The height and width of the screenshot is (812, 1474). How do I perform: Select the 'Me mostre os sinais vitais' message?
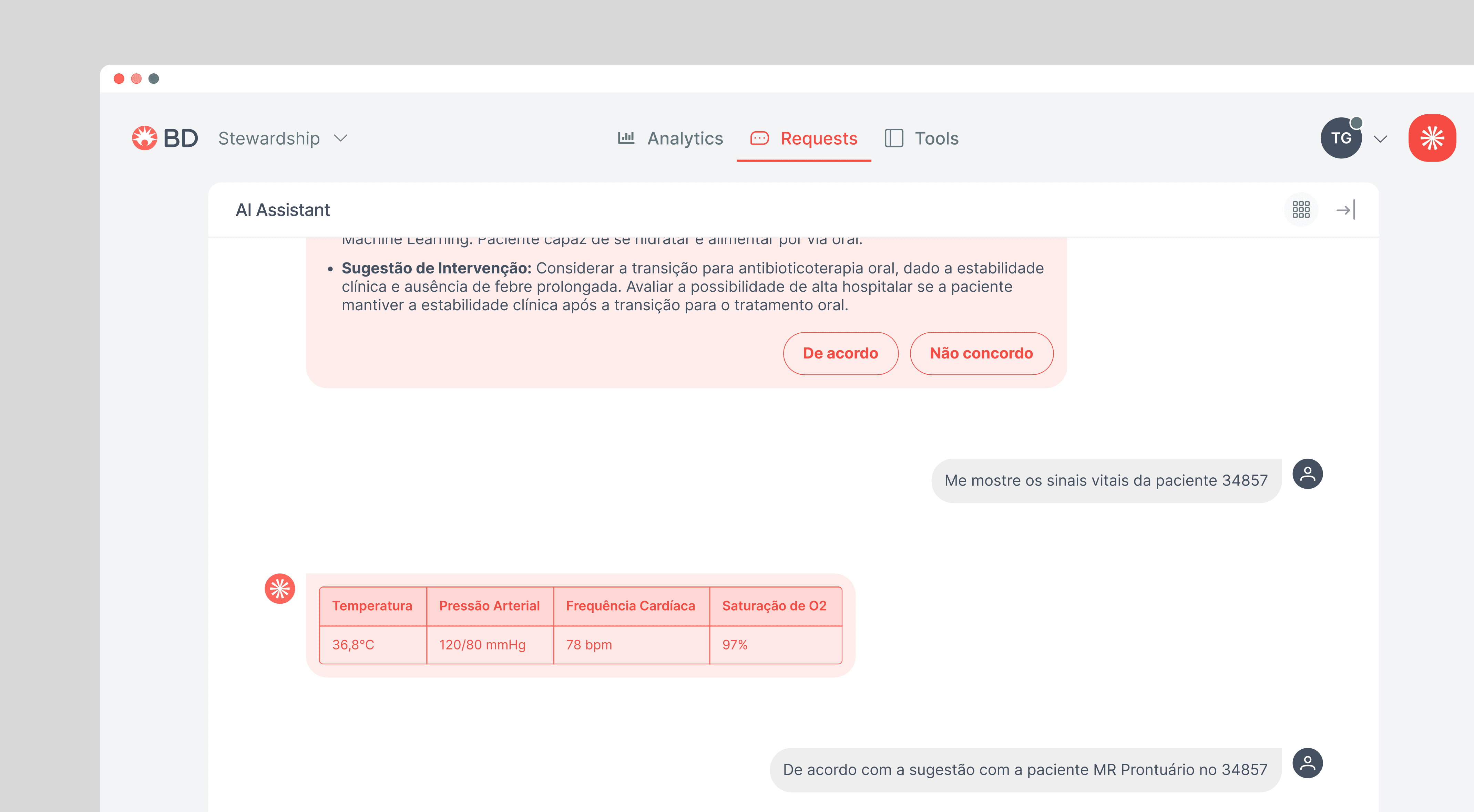pyautogui.click(x=1105, y=480)
